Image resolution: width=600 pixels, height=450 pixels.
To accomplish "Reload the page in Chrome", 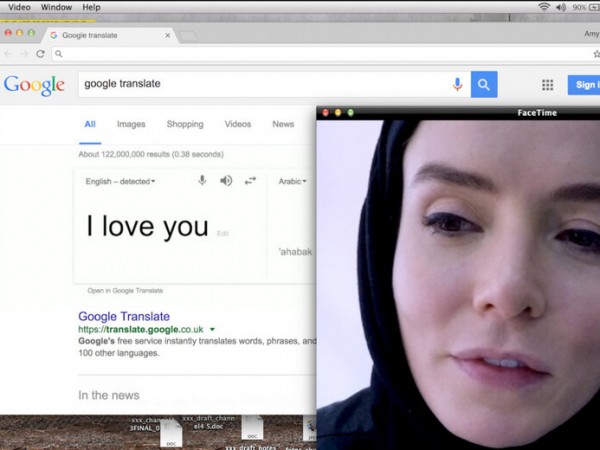I will coord(40,54).
